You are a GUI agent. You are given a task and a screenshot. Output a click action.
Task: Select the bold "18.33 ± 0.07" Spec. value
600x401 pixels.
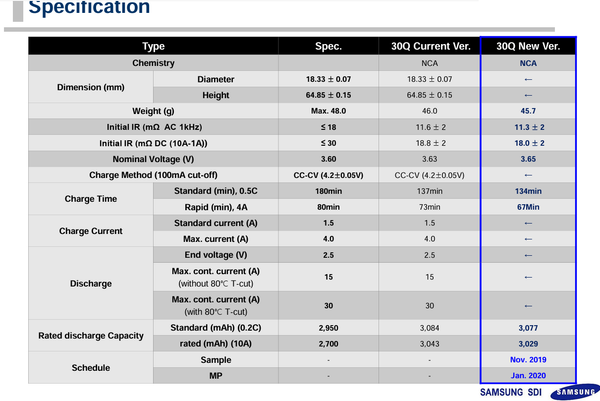tap(328, 79)
